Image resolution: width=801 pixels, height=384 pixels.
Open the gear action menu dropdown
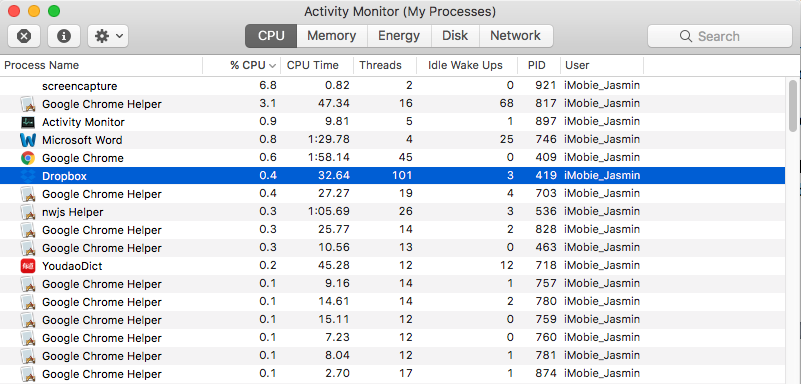click(108, 36)
